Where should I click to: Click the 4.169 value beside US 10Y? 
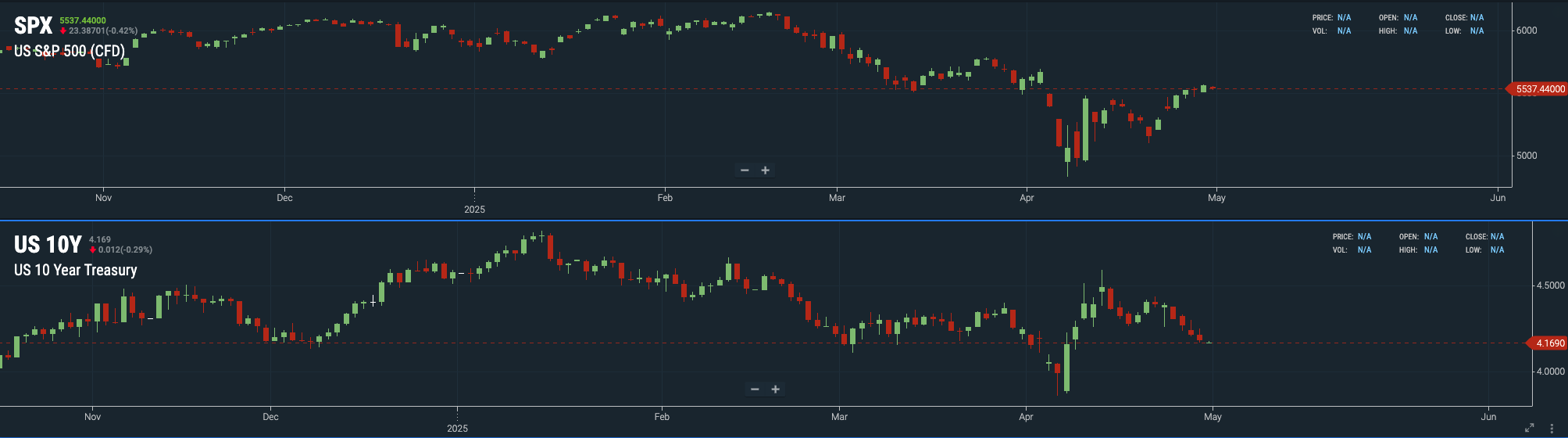[x=100, y=239]
